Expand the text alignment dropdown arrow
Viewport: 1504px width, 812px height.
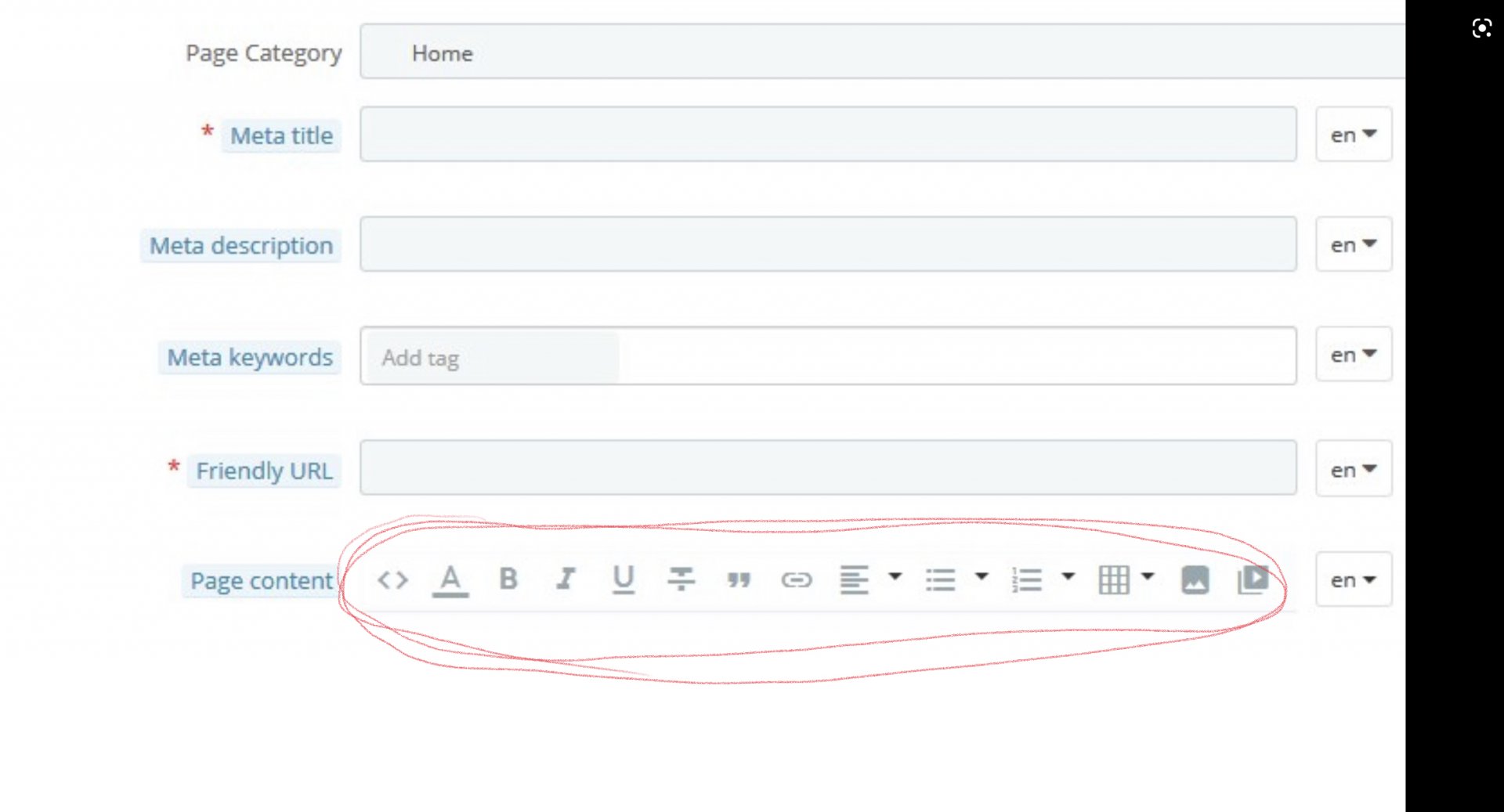pos(895,576)
